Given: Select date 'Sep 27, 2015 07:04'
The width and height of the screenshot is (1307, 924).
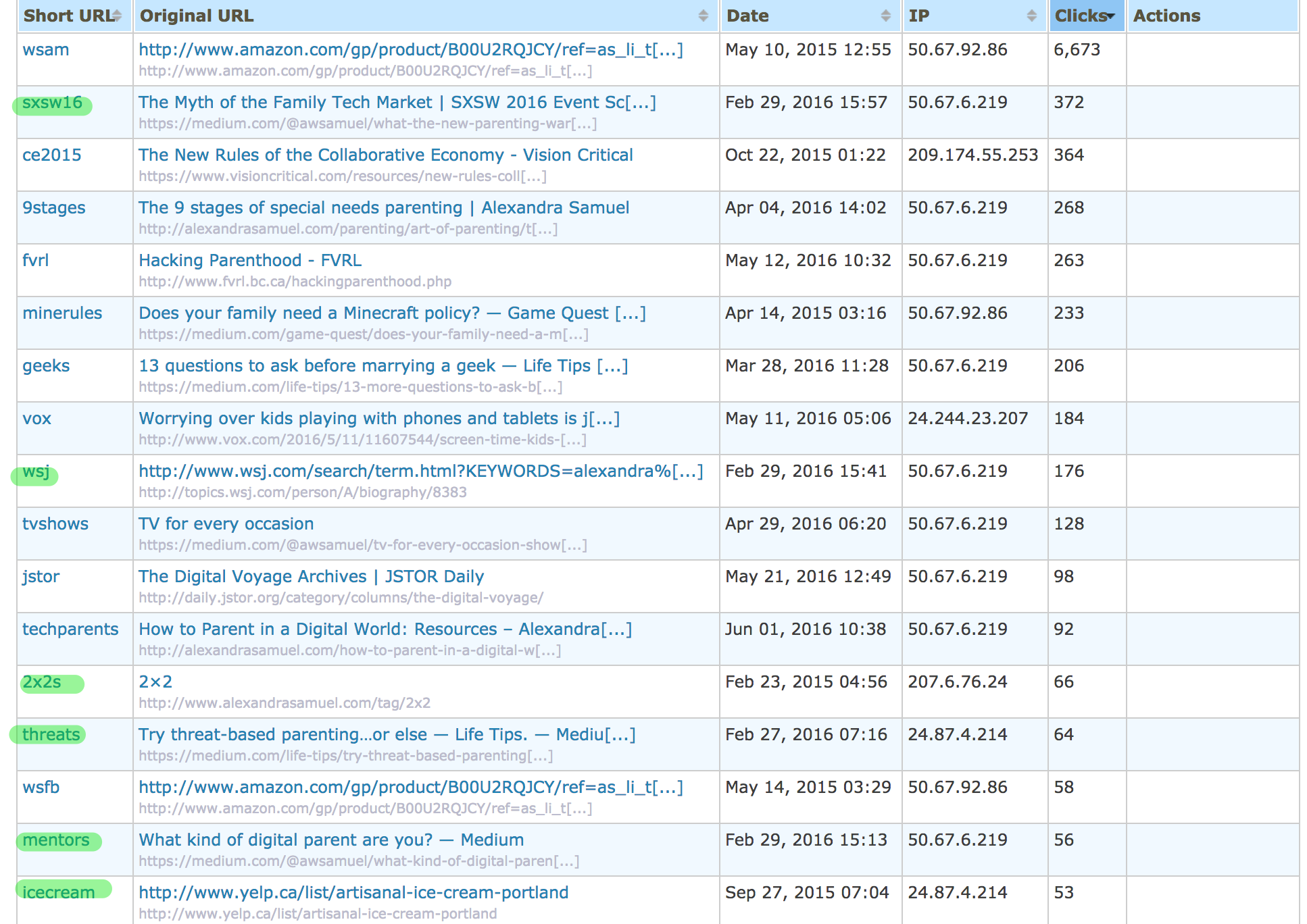Looking at the screenshot, I should pos(807,893).
